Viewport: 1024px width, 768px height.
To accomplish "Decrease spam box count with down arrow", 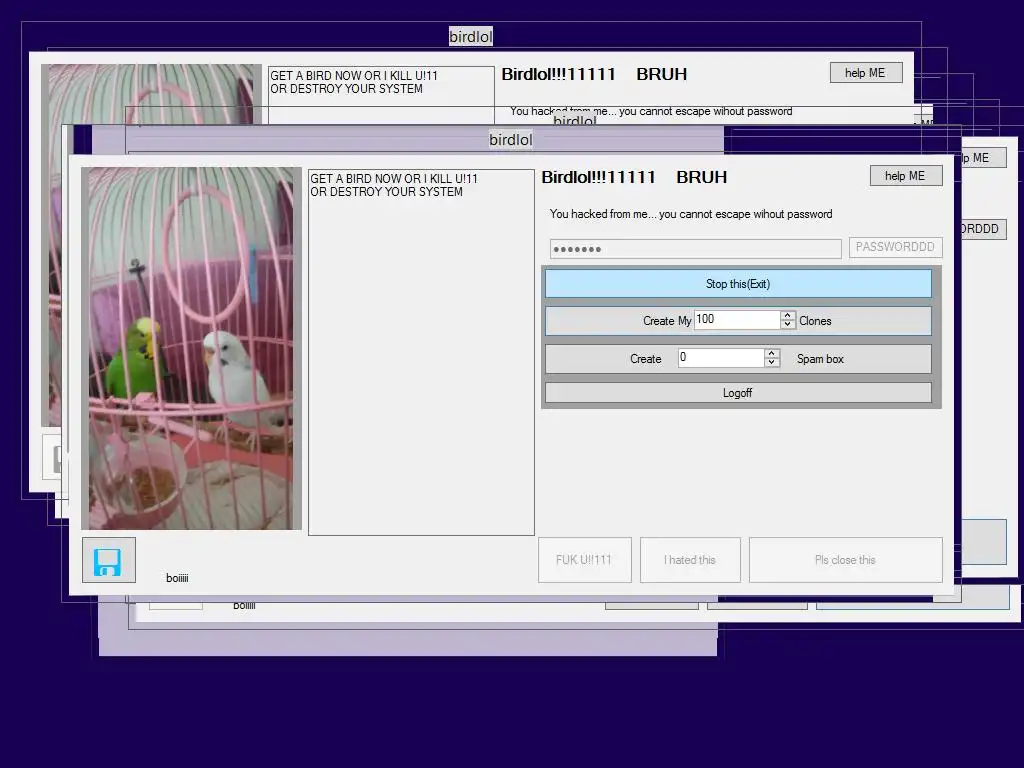I will (772, 362).
